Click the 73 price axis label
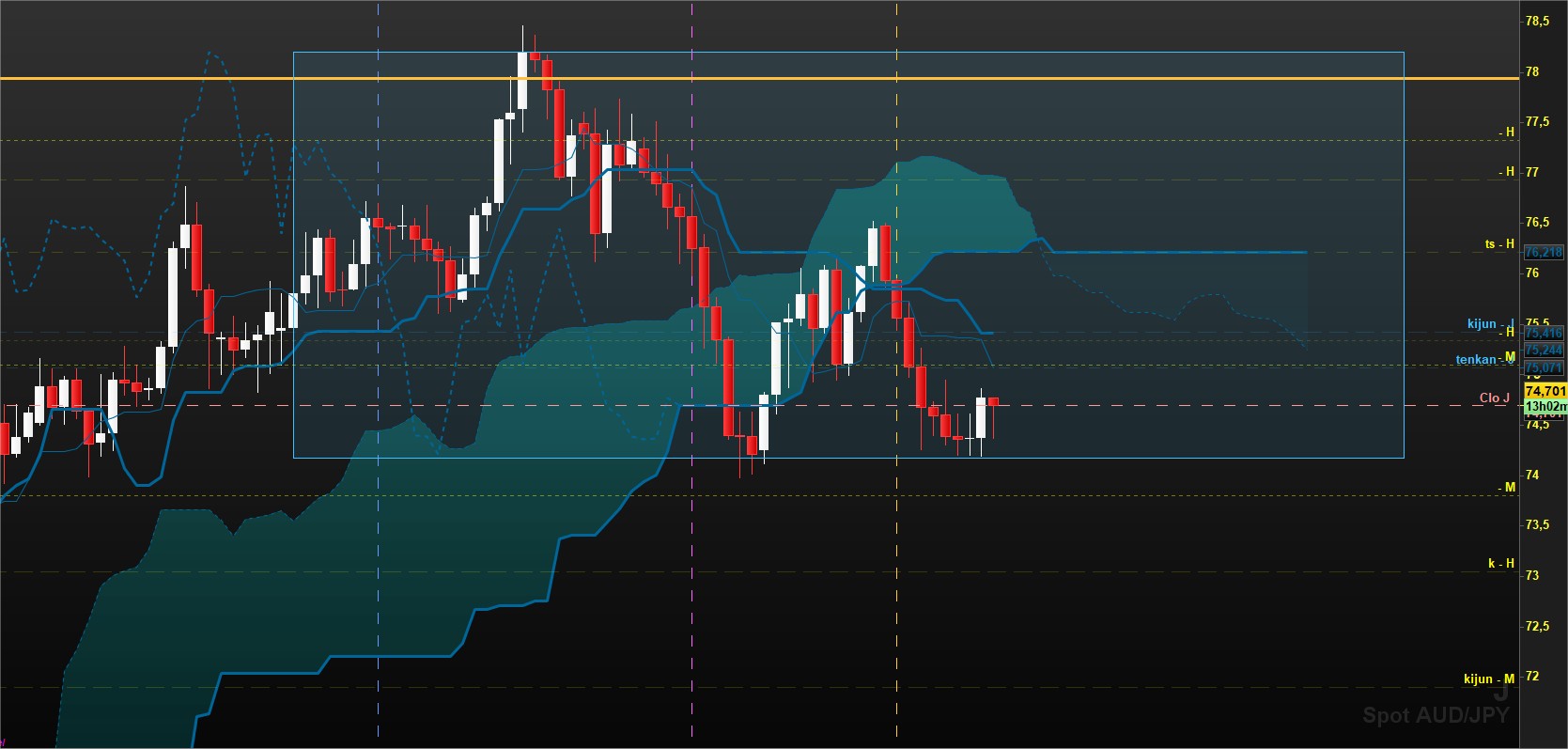This screenshot has height=749, width=1568. click(1532, 575)
